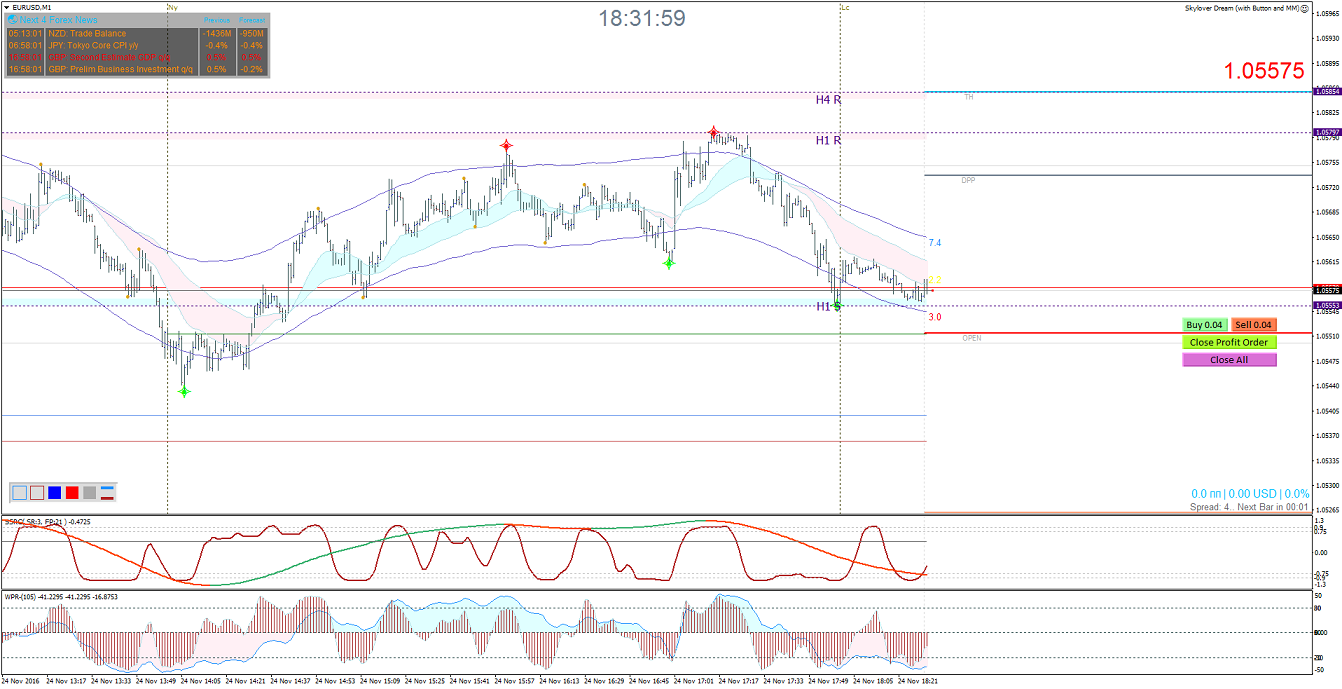Image resolution: width=1342 pixels, height=689 pixels.
Task: Click the 24 Nov 18:21 time axis label
Action: pos(917,681)
